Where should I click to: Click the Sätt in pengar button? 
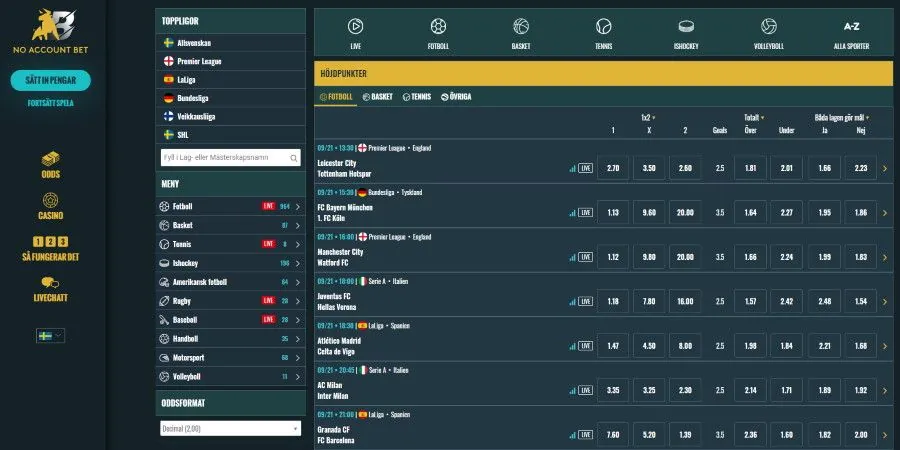51,80
